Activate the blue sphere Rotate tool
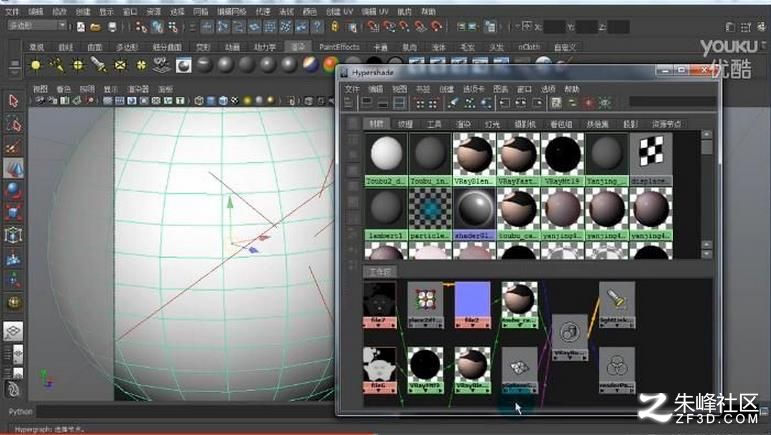 pyautogui.click(x=13, y=190)
